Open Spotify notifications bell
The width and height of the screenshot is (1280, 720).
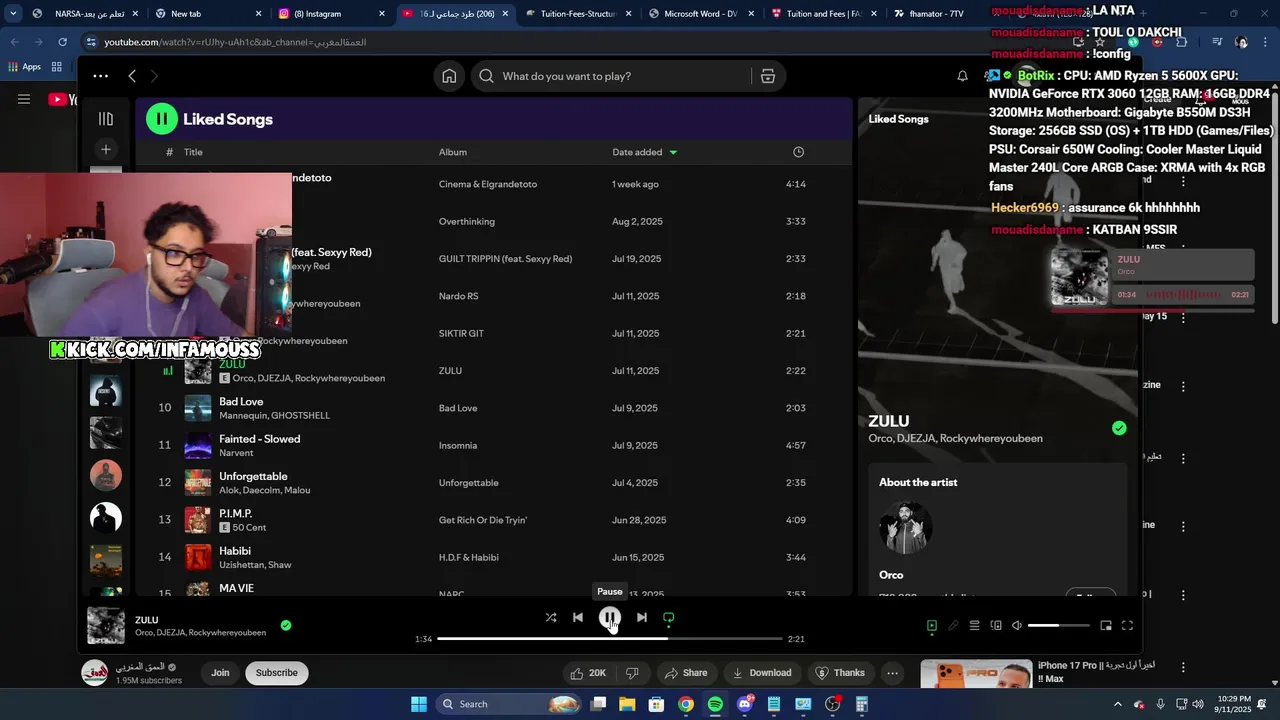point(962,76)
